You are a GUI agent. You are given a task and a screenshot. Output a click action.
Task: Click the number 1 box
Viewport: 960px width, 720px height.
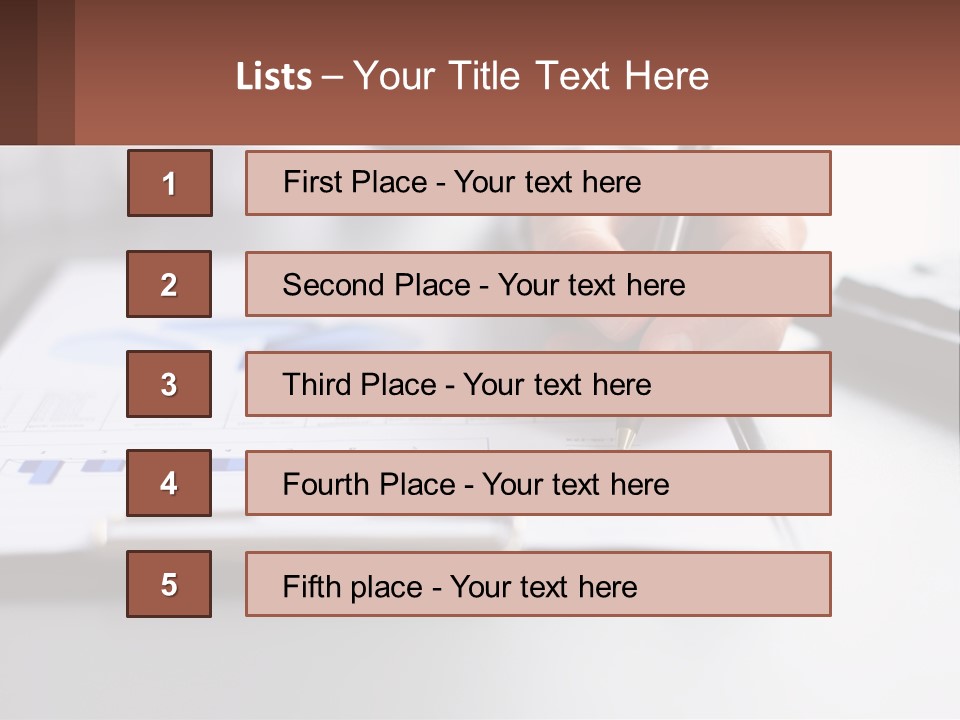[170, 183]
